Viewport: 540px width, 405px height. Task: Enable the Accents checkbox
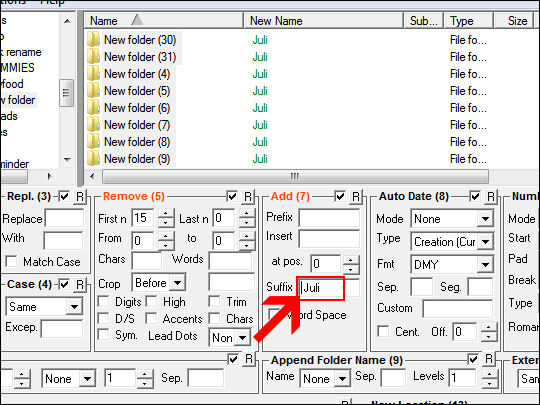(151, 319)
